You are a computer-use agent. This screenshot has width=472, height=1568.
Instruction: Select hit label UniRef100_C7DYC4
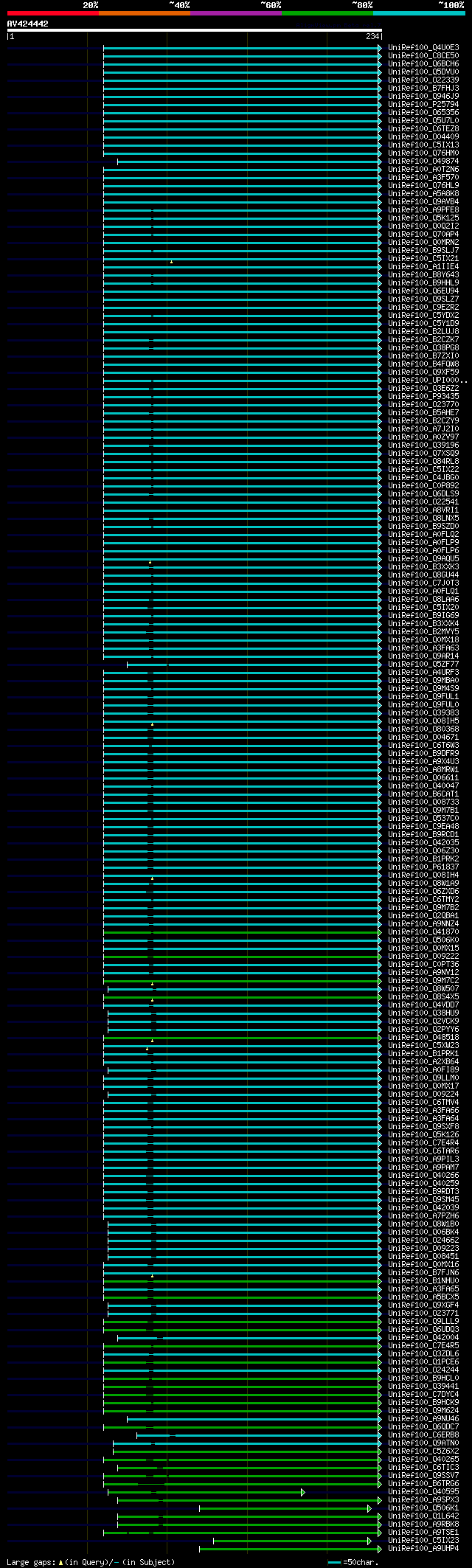coord(423,1394)
